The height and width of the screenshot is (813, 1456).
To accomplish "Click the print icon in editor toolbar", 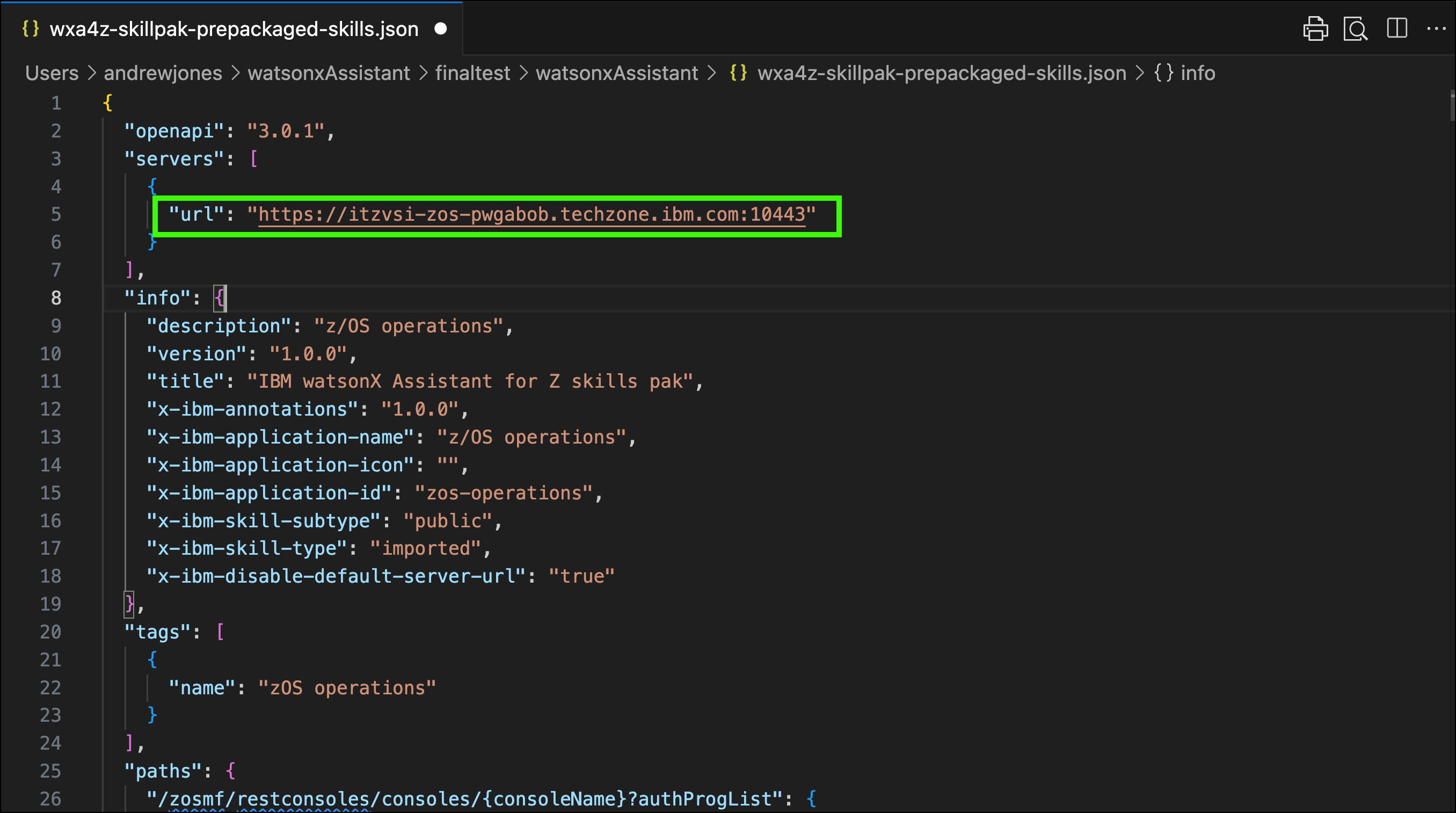I will (1315, 29).
